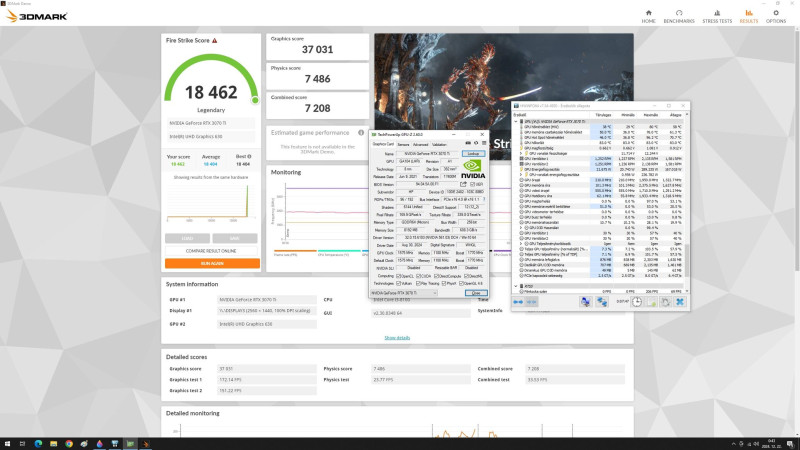This screenshot has height=450, width=800.
Task: Switch to Advanced tab in GPU-Z
Action: (420, 144)
